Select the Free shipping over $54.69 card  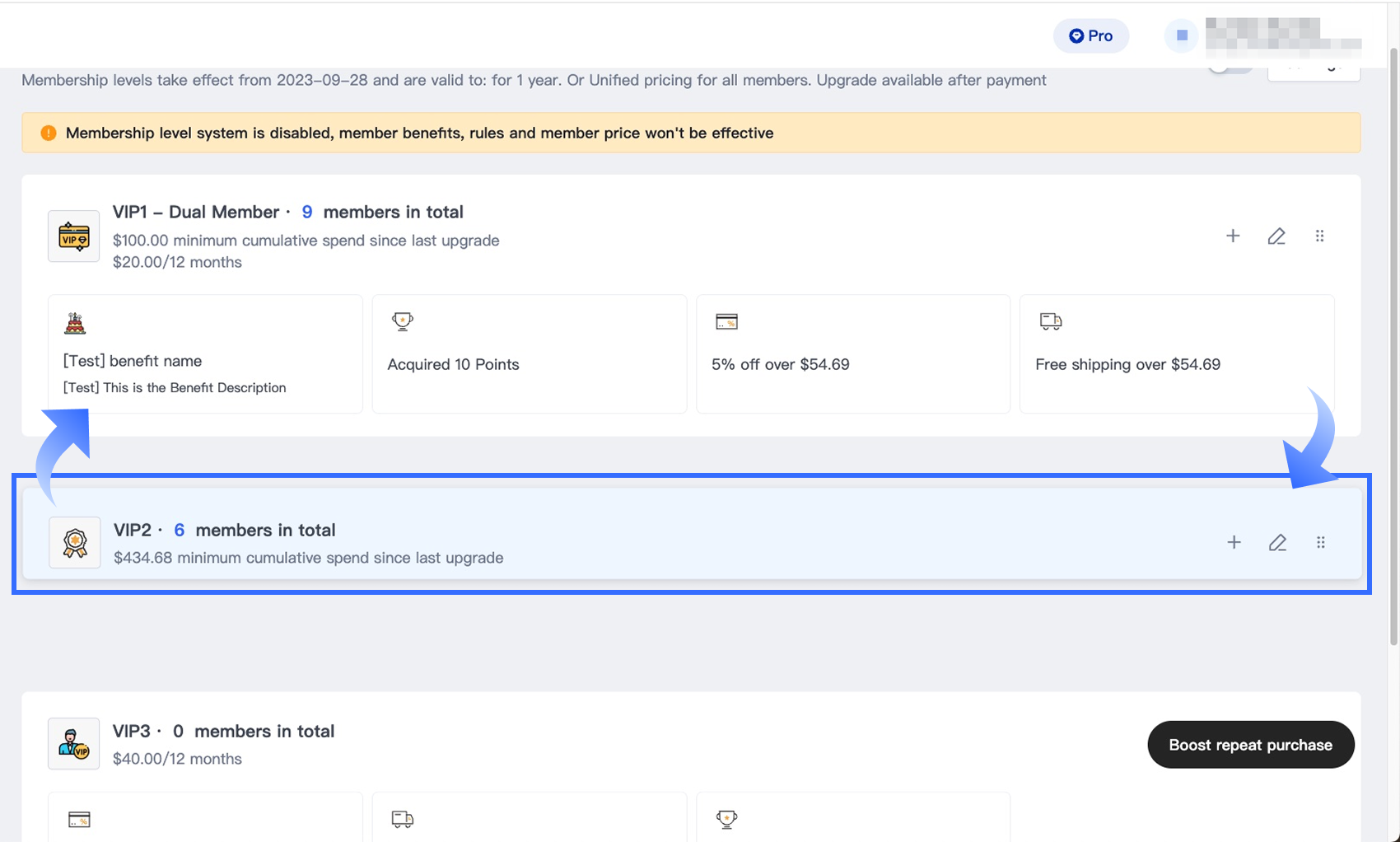tap(1177, 354)
